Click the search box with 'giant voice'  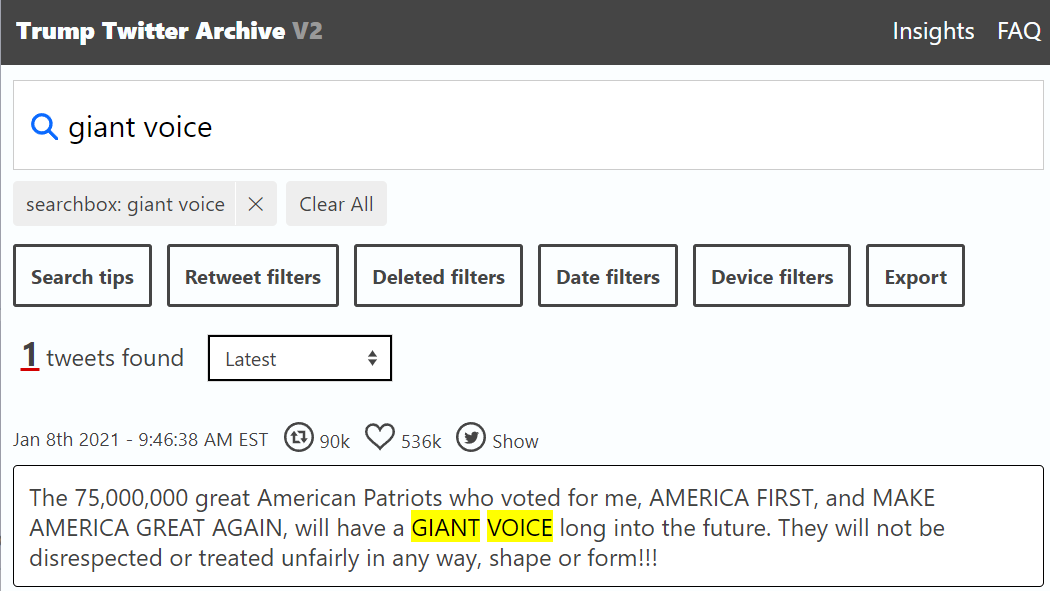click(528, 125)
